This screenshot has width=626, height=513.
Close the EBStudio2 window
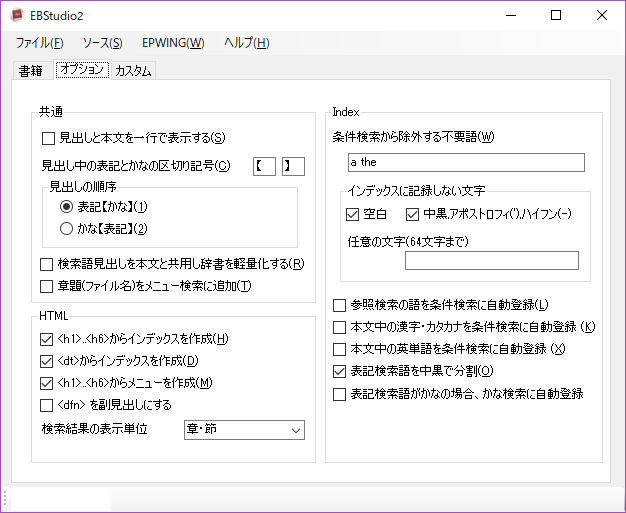point(602,15)
